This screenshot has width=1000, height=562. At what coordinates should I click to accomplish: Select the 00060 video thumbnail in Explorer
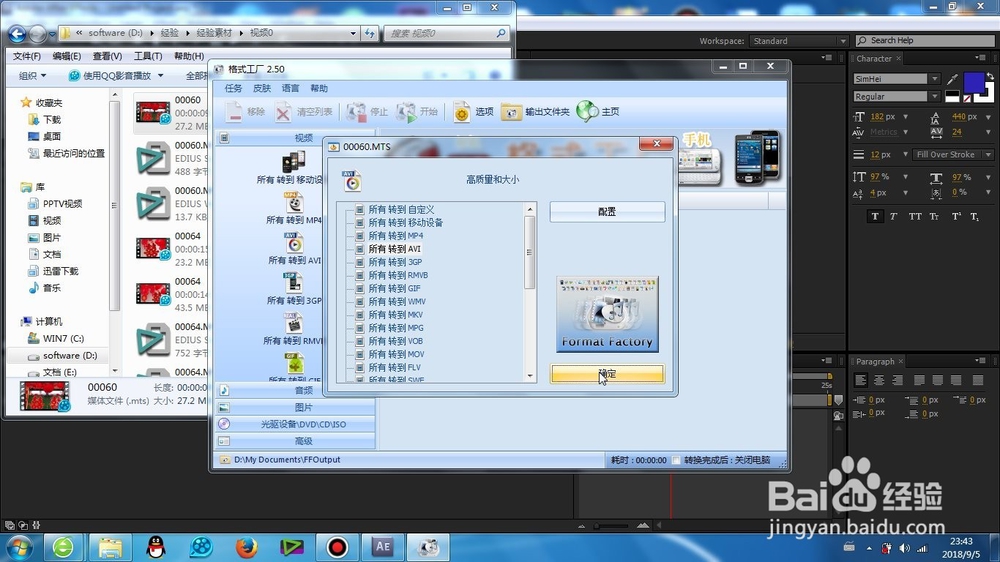[152, 113]
